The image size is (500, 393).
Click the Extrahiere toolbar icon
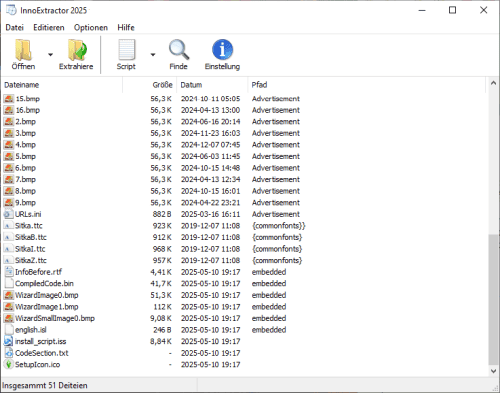pyautogui.click(x=77, y=50)
